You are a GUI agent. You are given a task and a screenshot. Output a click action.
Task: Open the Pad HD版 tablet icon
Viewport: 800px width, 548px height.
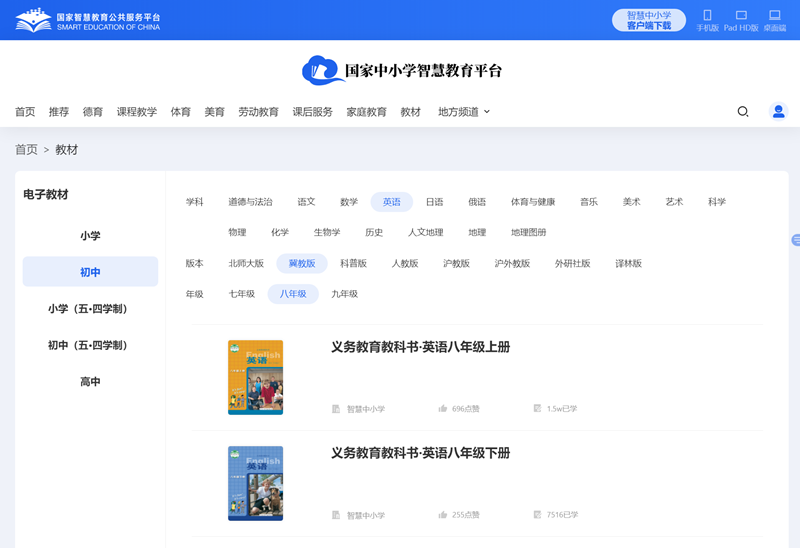[741, 15]
